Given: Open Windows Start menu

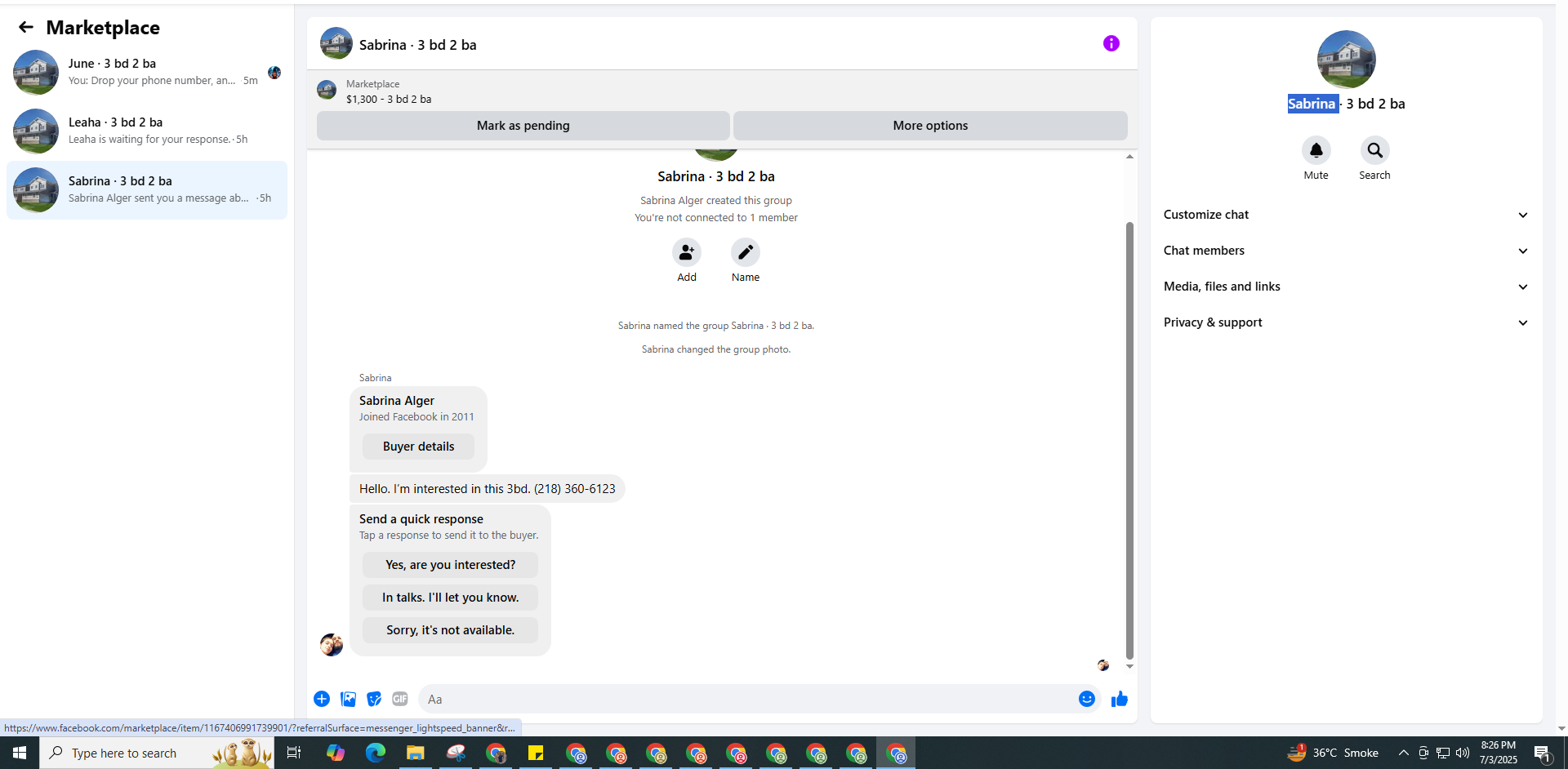Looking at the screenshot, I should coord(20,753).
